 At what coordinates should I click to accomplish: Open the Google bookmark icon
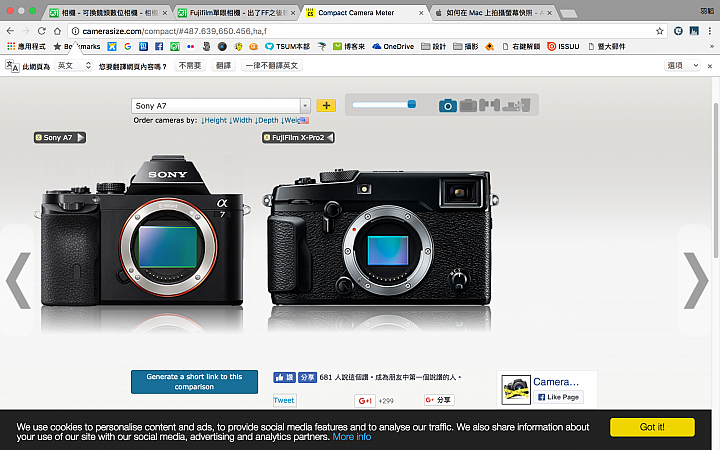[x=128, y=46]
